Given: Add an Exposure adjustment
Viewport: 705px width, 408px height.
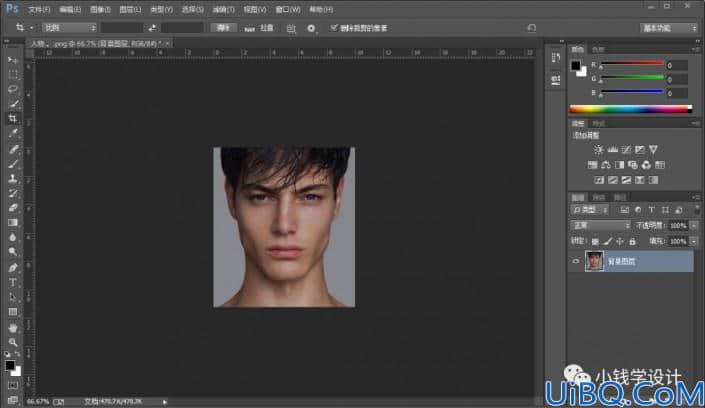Looking at the screenshot, I should point(640,149).
